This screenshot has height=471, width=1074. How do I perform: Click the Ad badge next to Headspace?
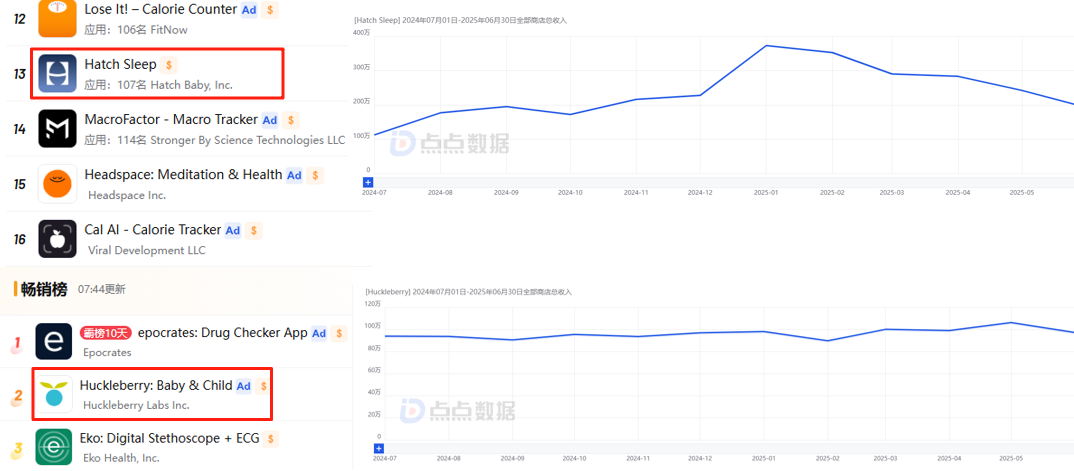294,175
